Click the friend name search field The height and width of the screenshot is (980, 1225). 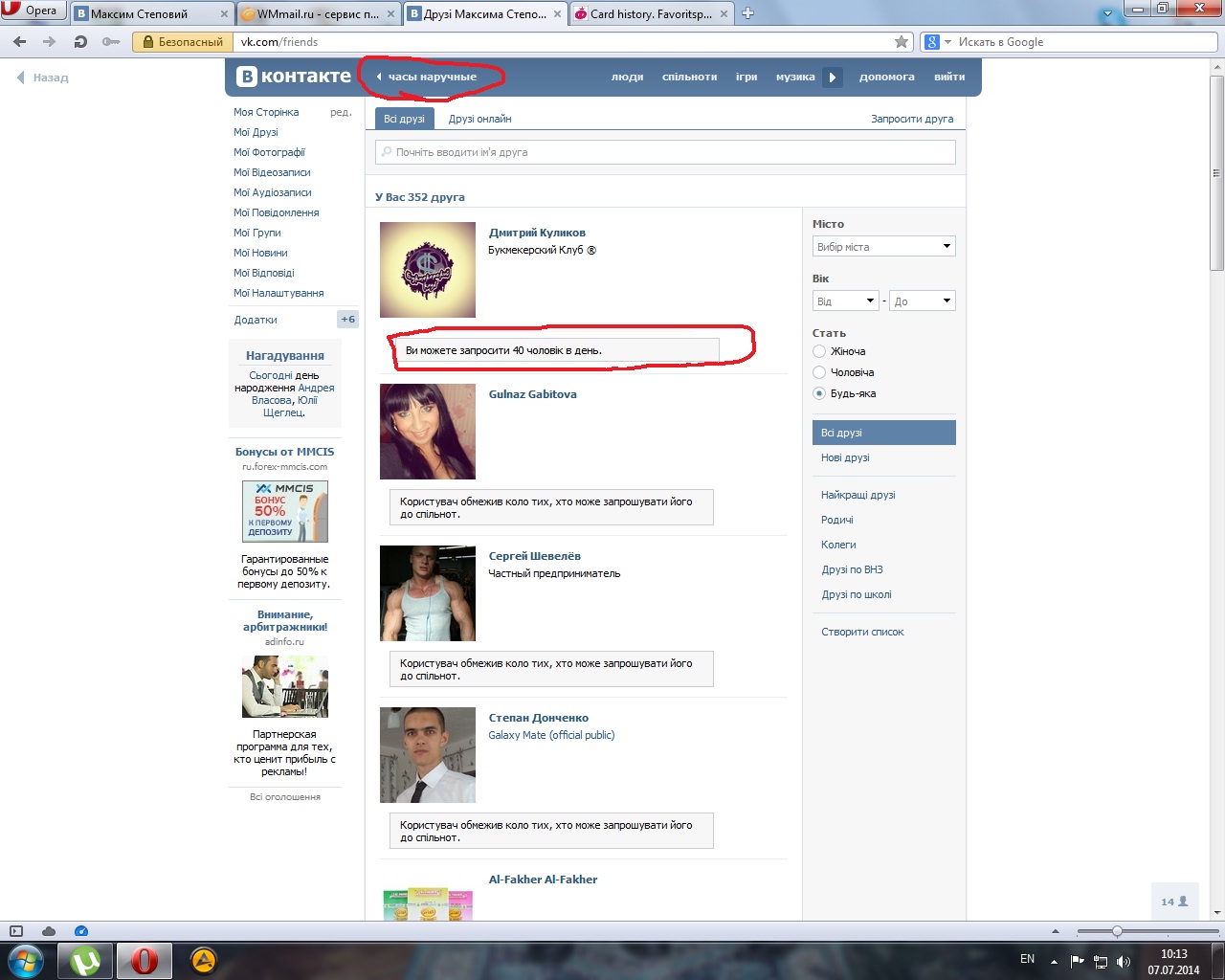coord(665,152)
